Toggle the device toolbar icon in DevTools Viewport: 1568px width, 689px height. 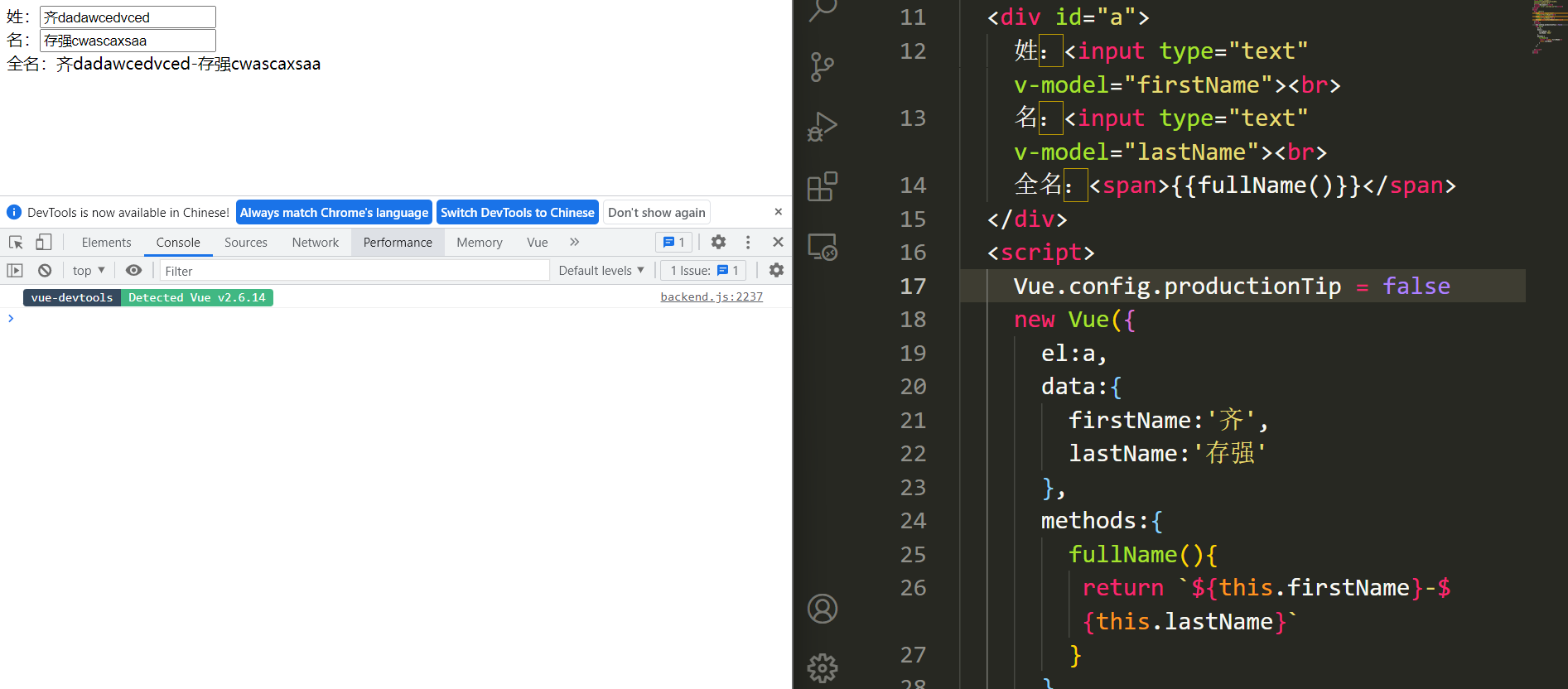coord(43,242)
